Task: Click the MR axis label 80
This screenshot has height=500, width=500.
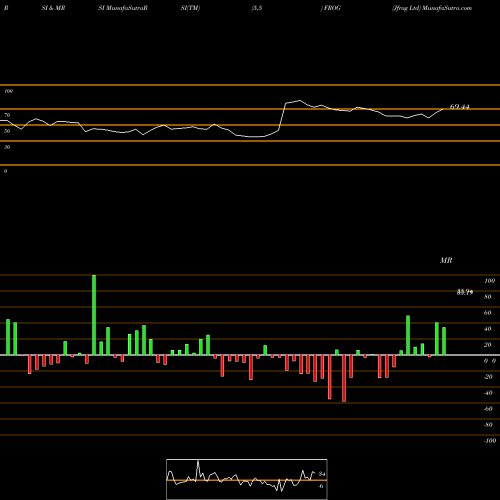Action: tap(488, 297)
